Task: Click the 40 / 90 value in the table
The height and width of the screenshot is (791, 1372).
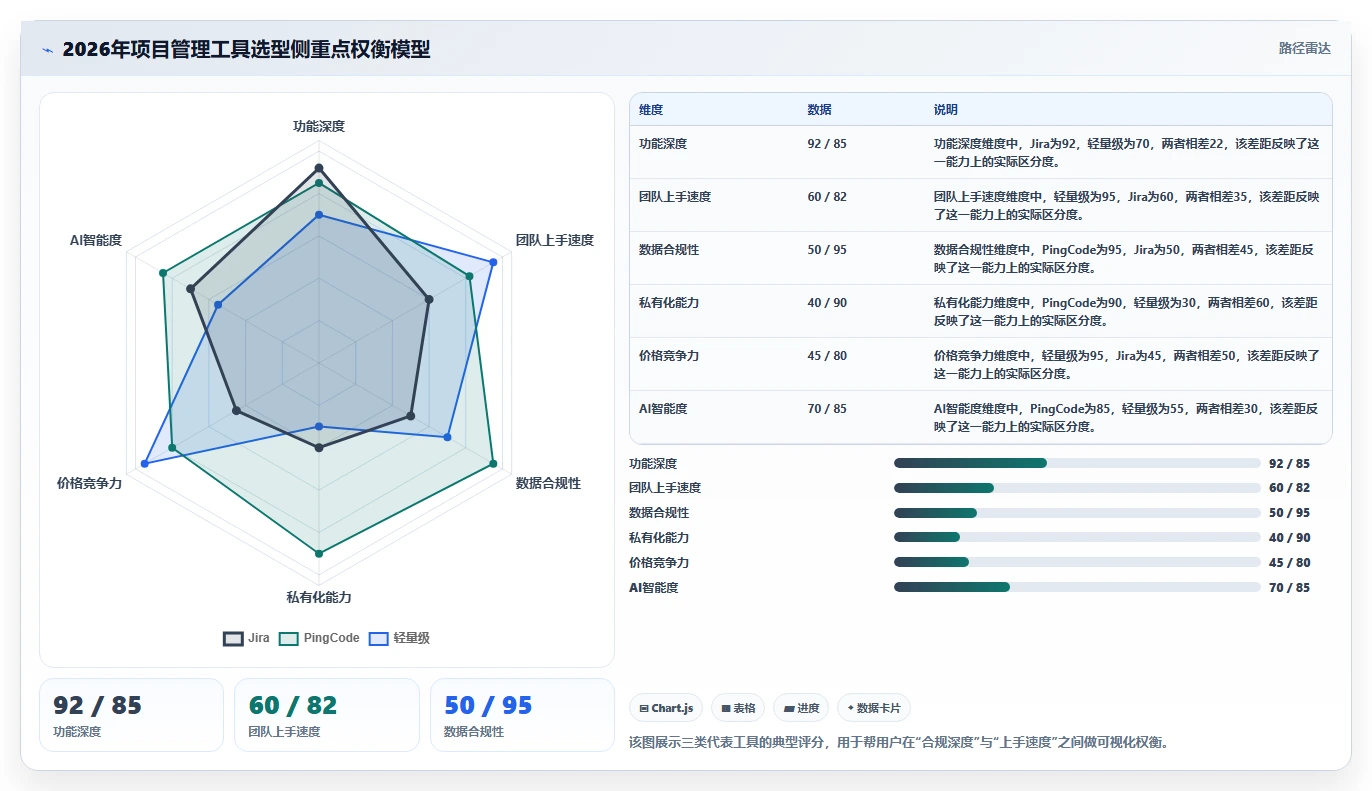Action: [x=827, y=303]
